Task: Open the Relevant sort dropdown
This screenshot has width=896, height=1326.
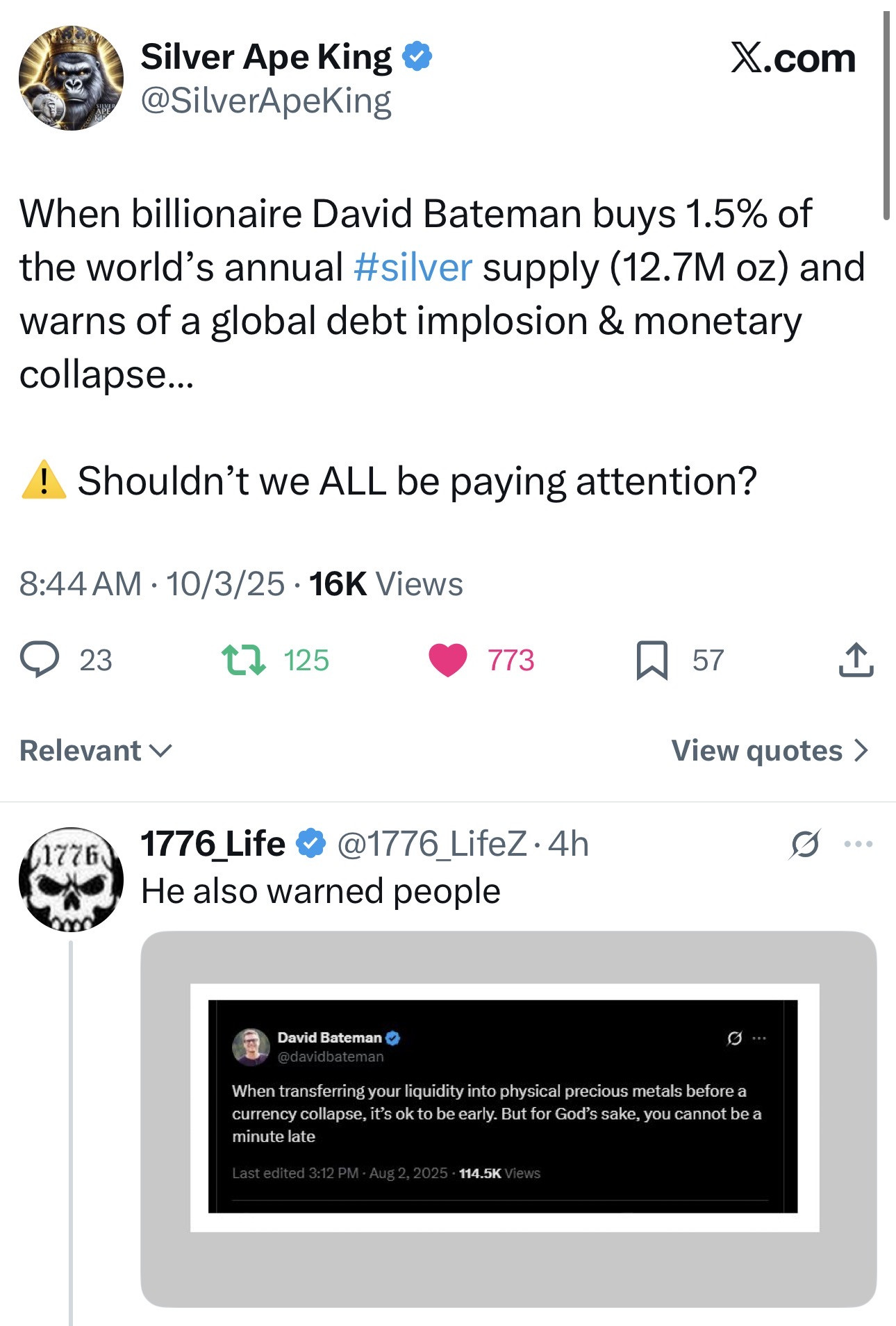Action: (x=96, y=750)
